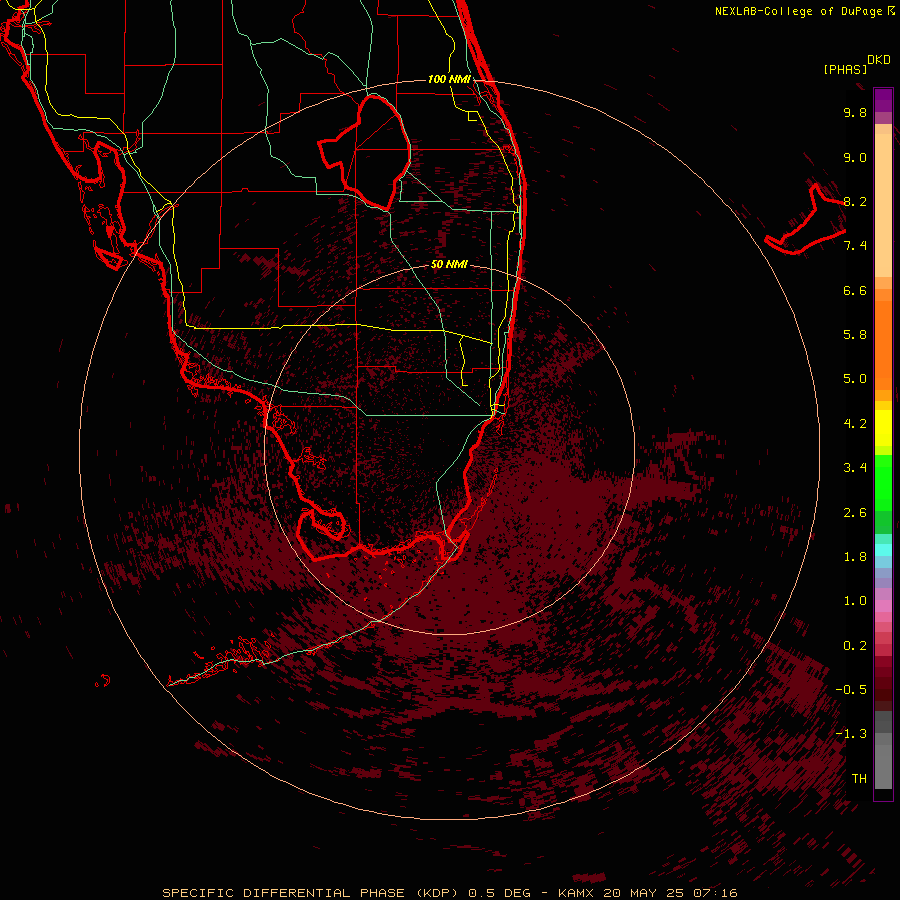Click the 1.8 colorbar scale value

coord(855,557)
